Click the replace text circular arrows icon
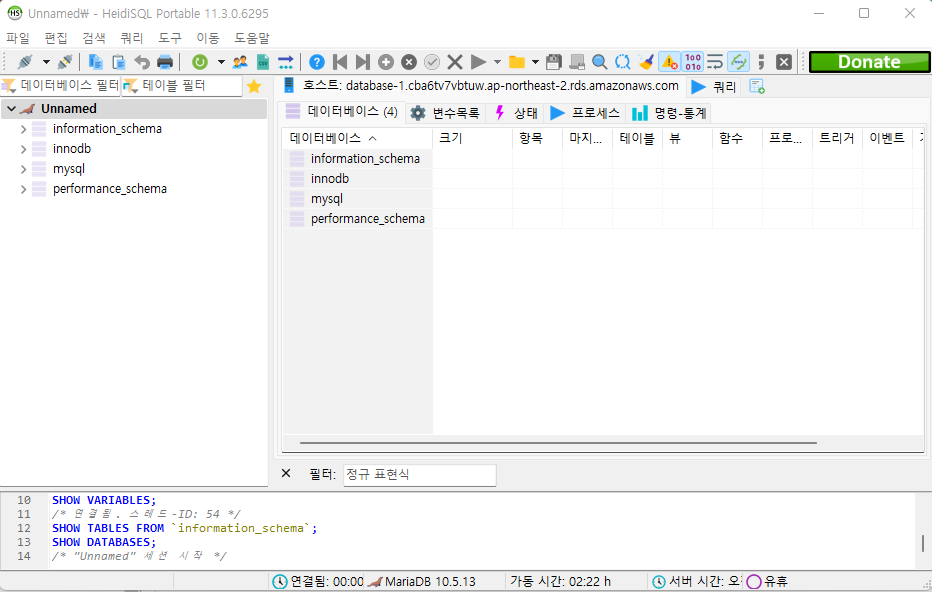The height and width of the screenshot is (592, 932). point(623,62)
